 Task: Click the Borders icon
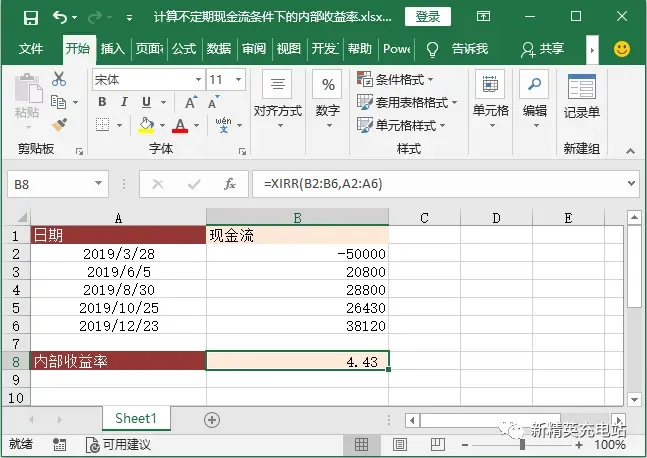[x=102, y=124]
